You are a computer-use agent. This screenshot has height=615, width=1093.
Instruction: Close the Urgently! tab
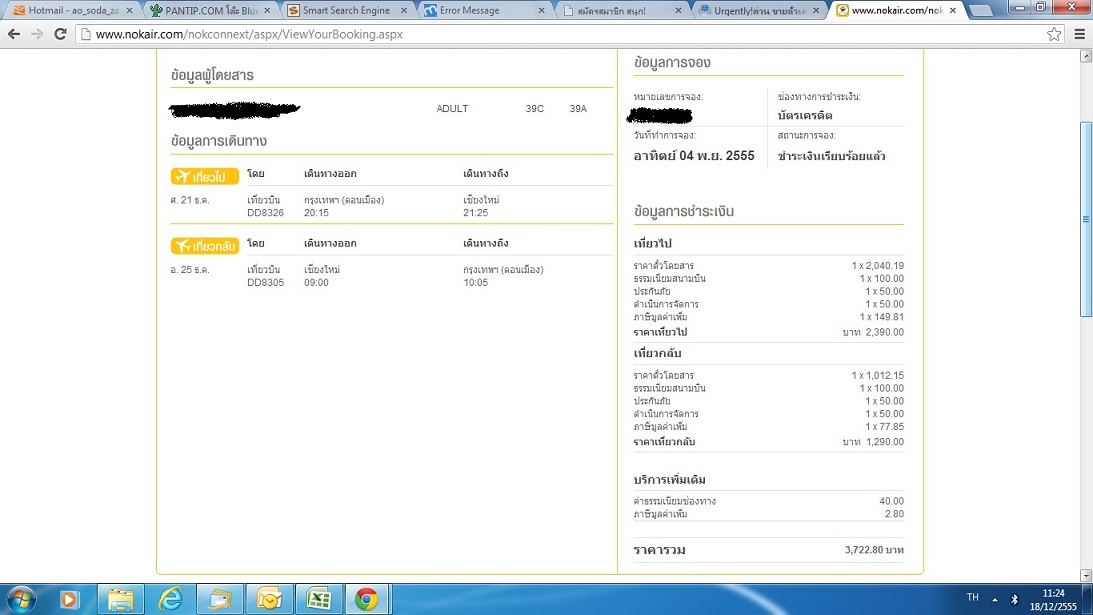815,10
